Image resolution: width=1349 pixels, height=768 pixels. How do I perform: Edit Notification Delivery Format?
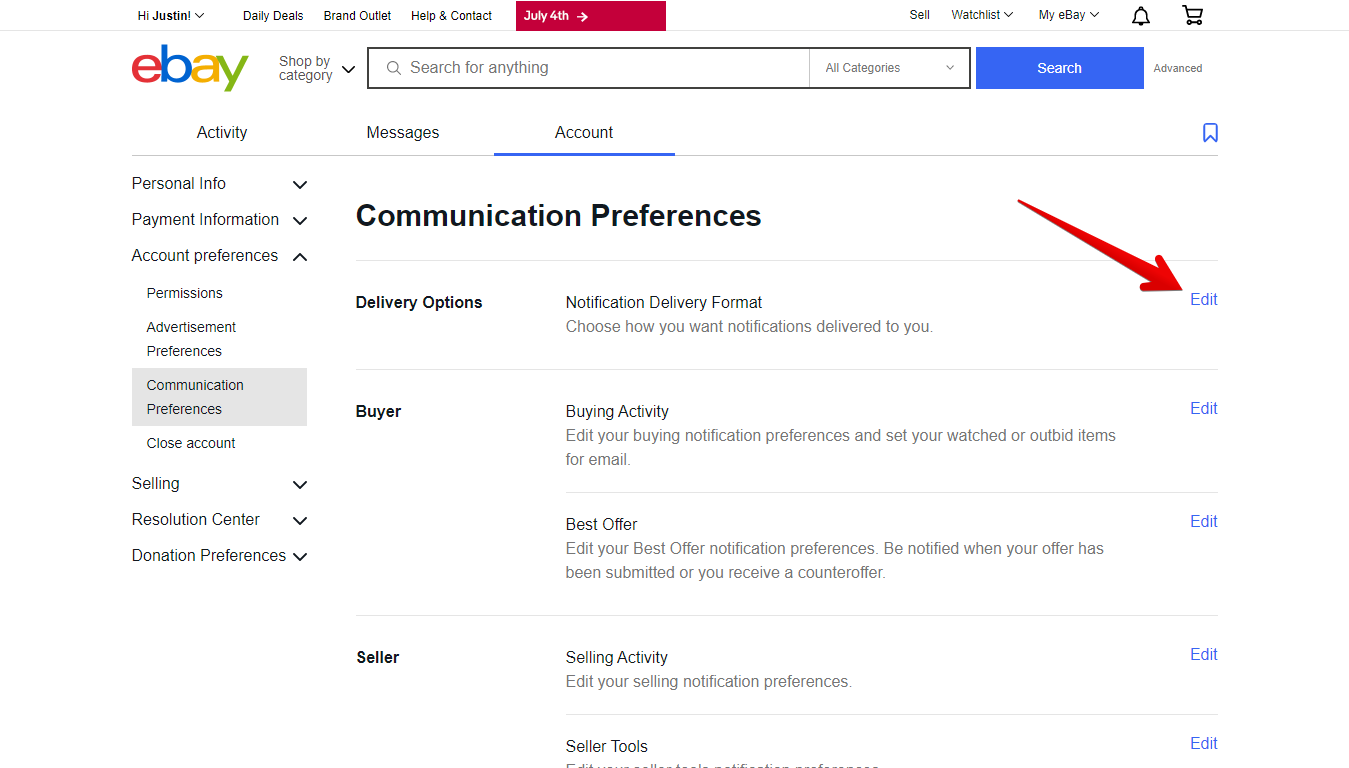[1204, 300]
